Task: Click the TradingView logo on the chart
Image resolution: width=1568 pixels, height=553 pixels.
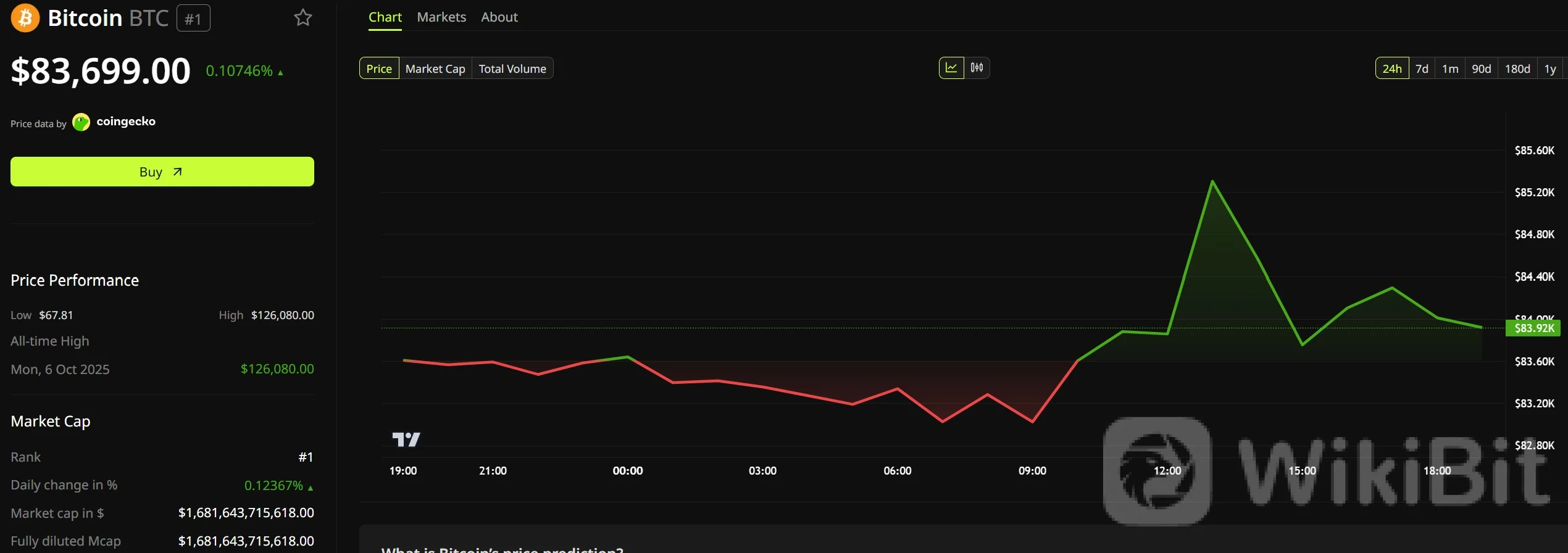Action: tap(406, 439)
